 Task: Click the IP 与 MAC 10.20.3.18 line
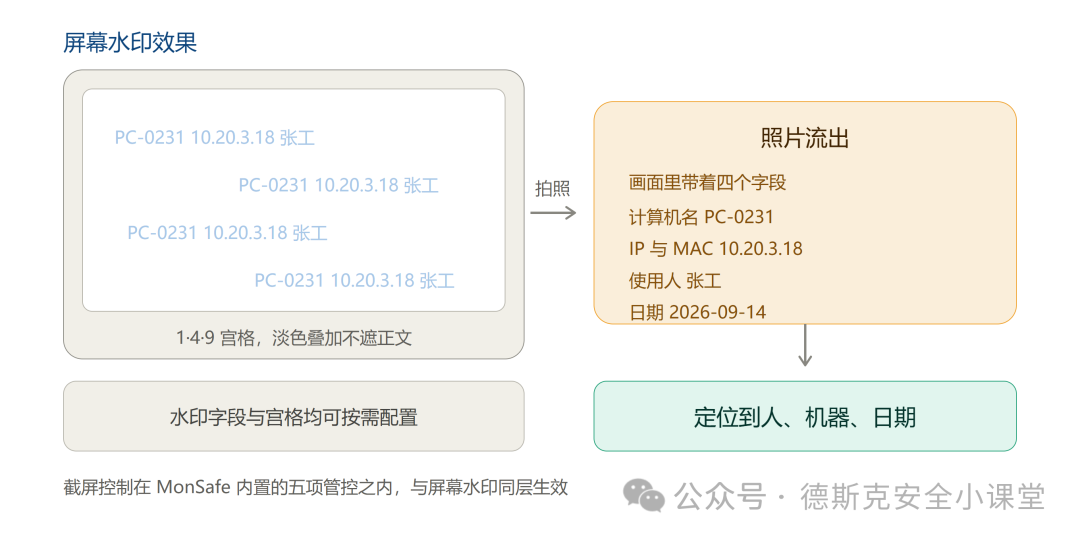point(716,249)
